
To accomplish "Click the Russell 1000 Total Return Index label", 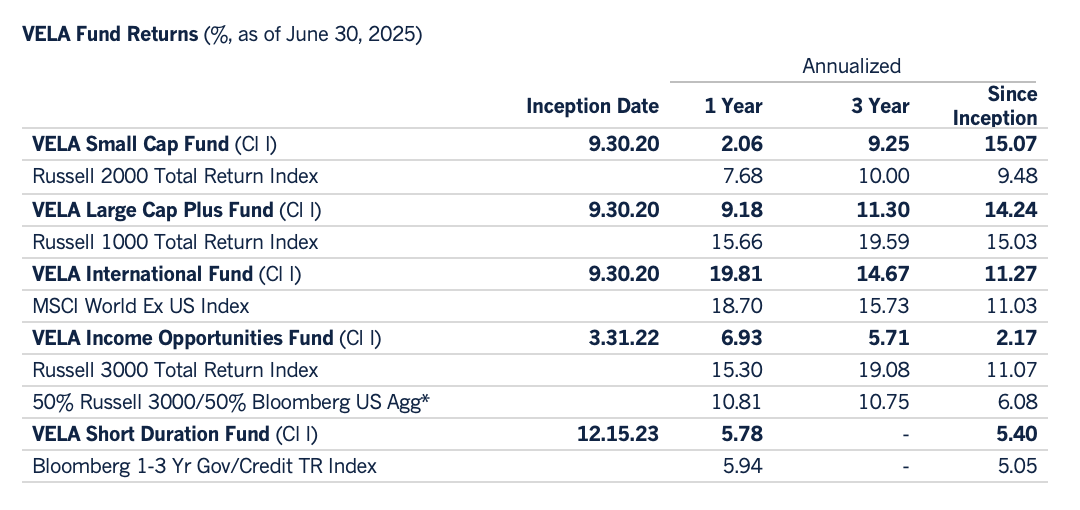I will [175, 241].
